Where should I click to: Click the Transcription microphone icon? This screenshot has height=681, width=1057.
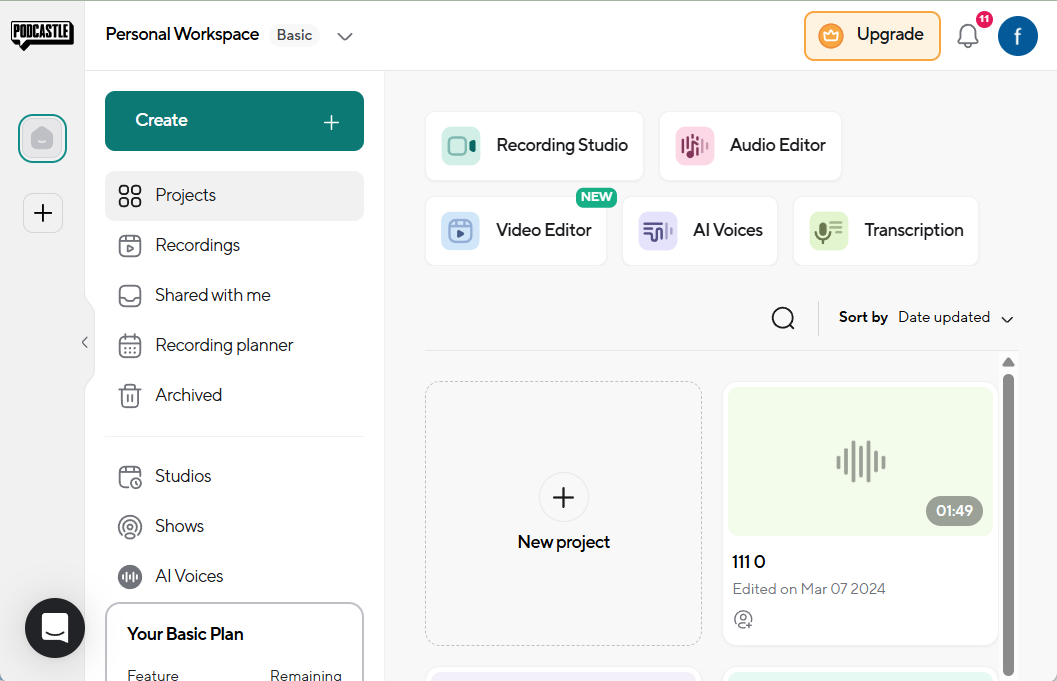pos(828,231)
